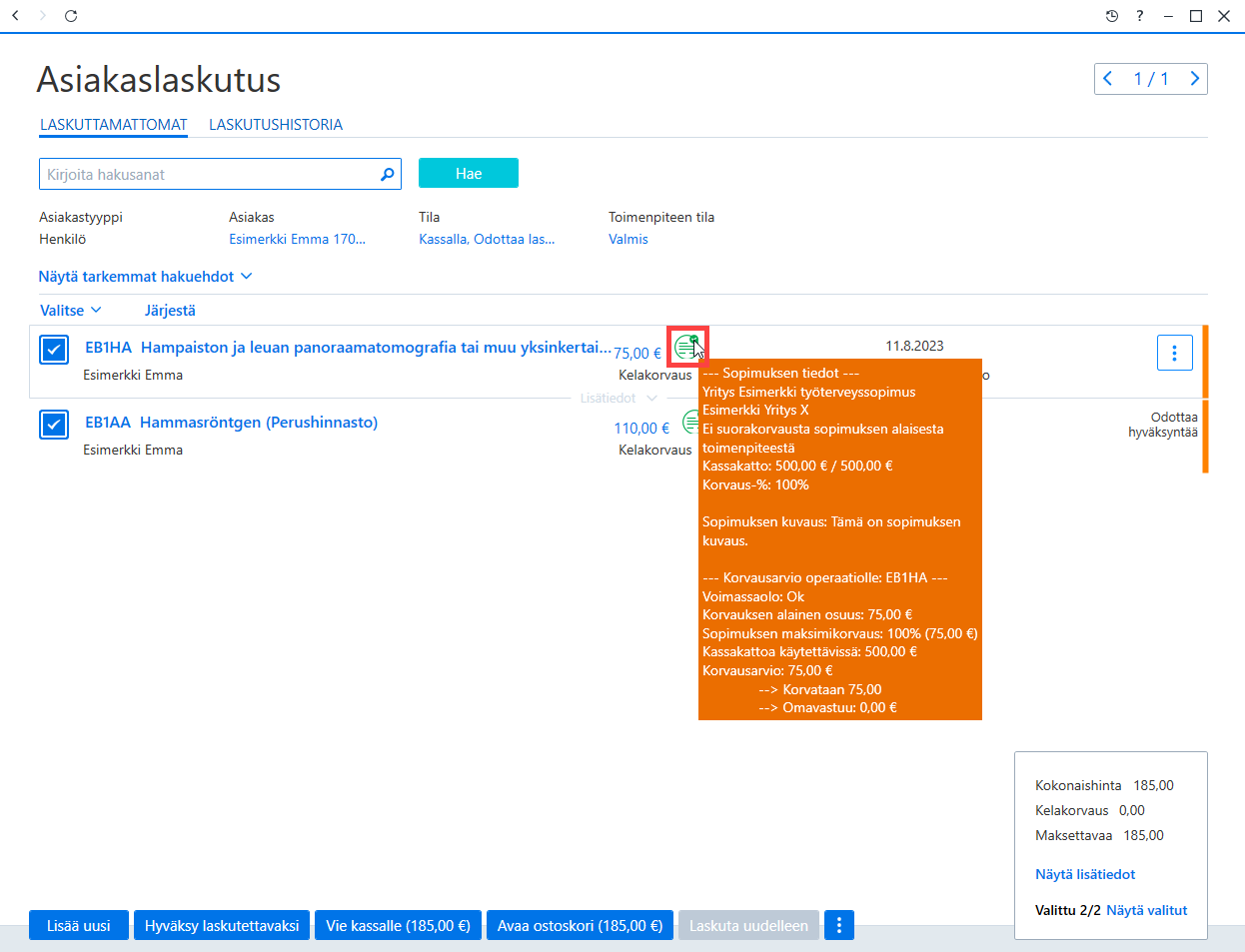Viewport: 1245px width, 952px height.
Task: Open the history clock icon
Action: [x=1112, y=16]
